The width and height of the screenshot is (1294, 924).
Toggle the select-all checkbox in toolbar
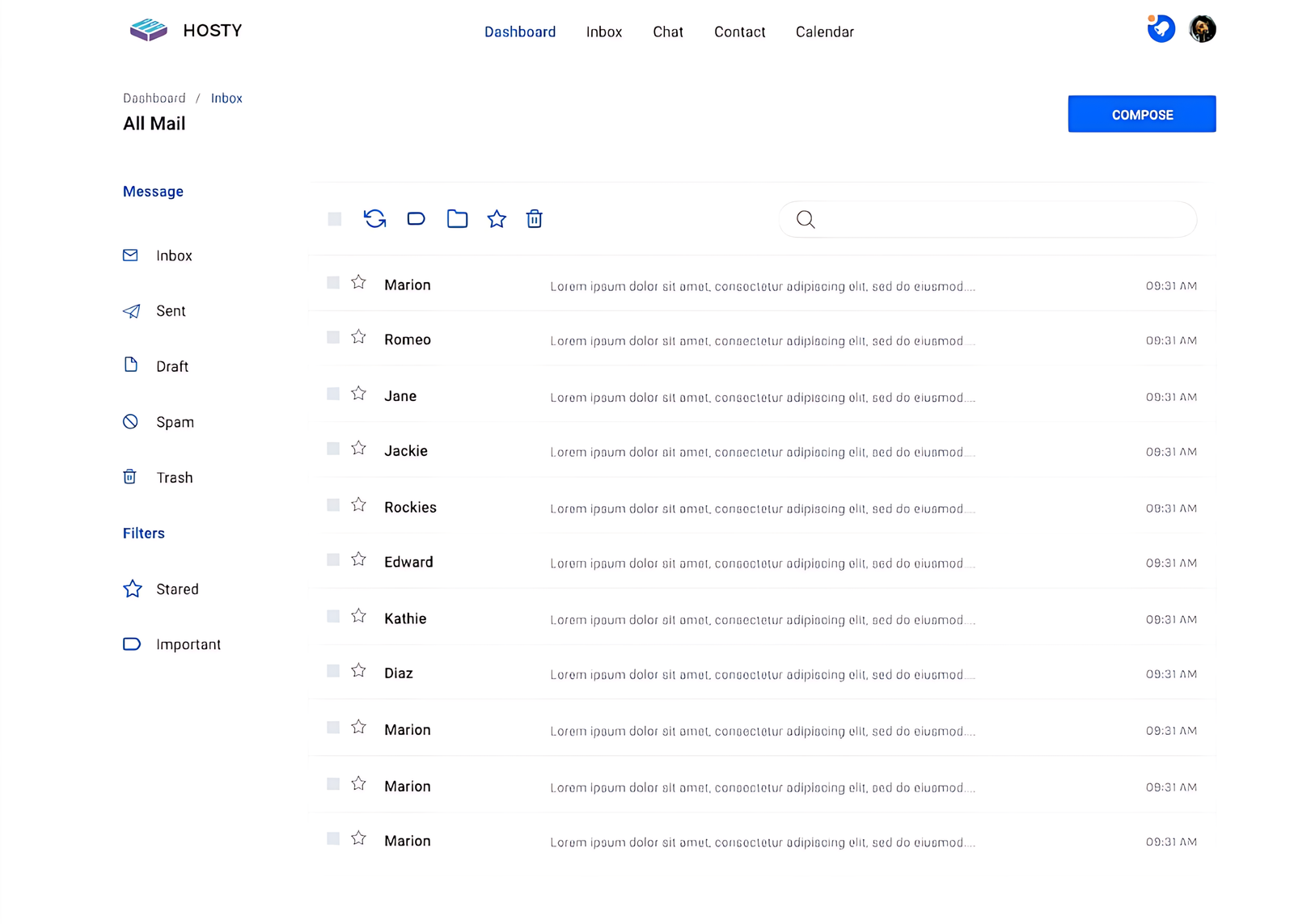click(x=335, y=219)
